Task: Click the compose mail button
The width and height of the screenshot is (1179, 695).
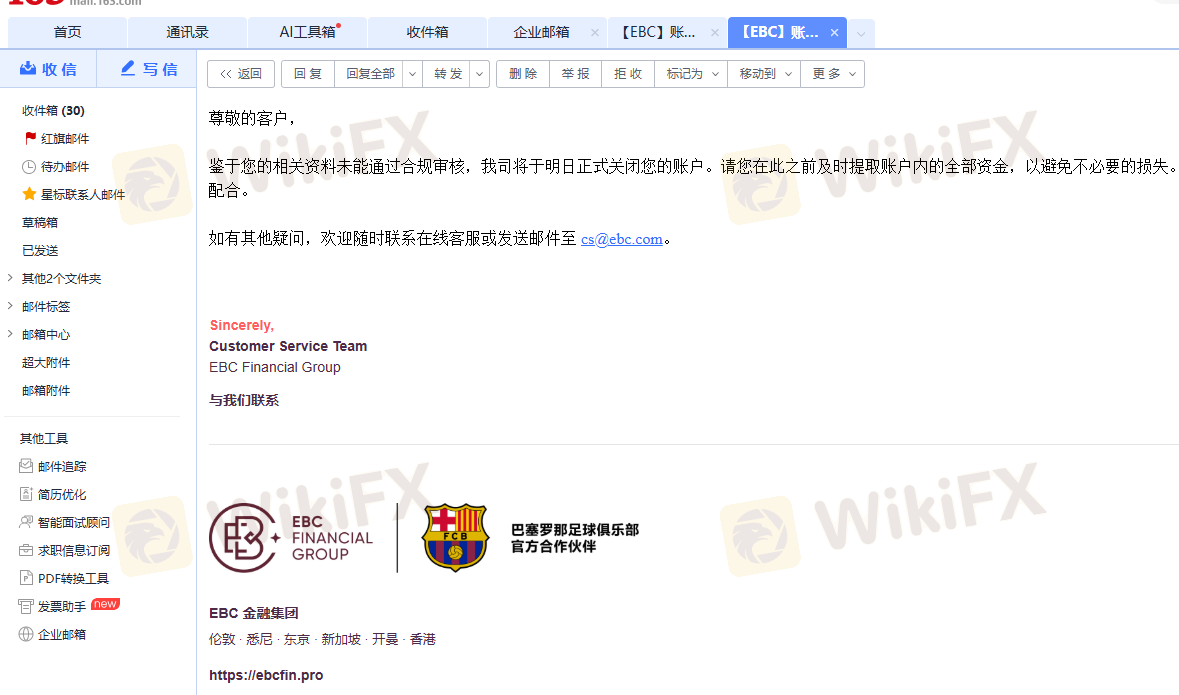Action: point(148,69)
